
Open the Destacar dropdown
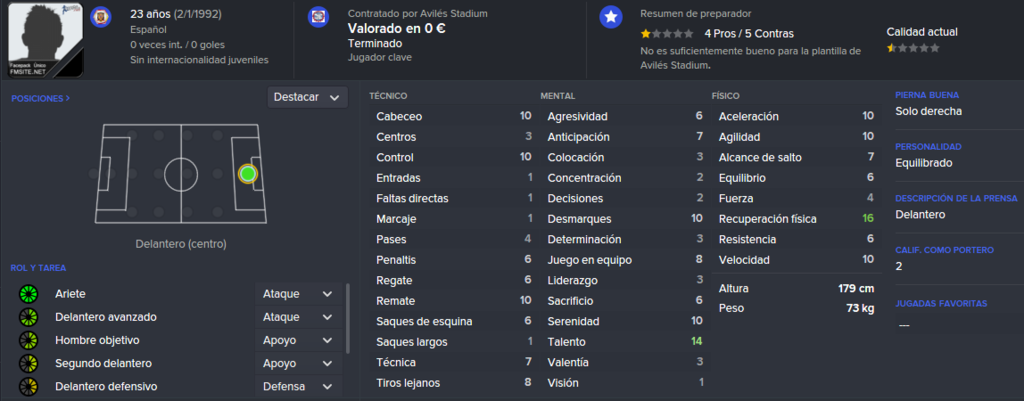click(x=307, y=97)
